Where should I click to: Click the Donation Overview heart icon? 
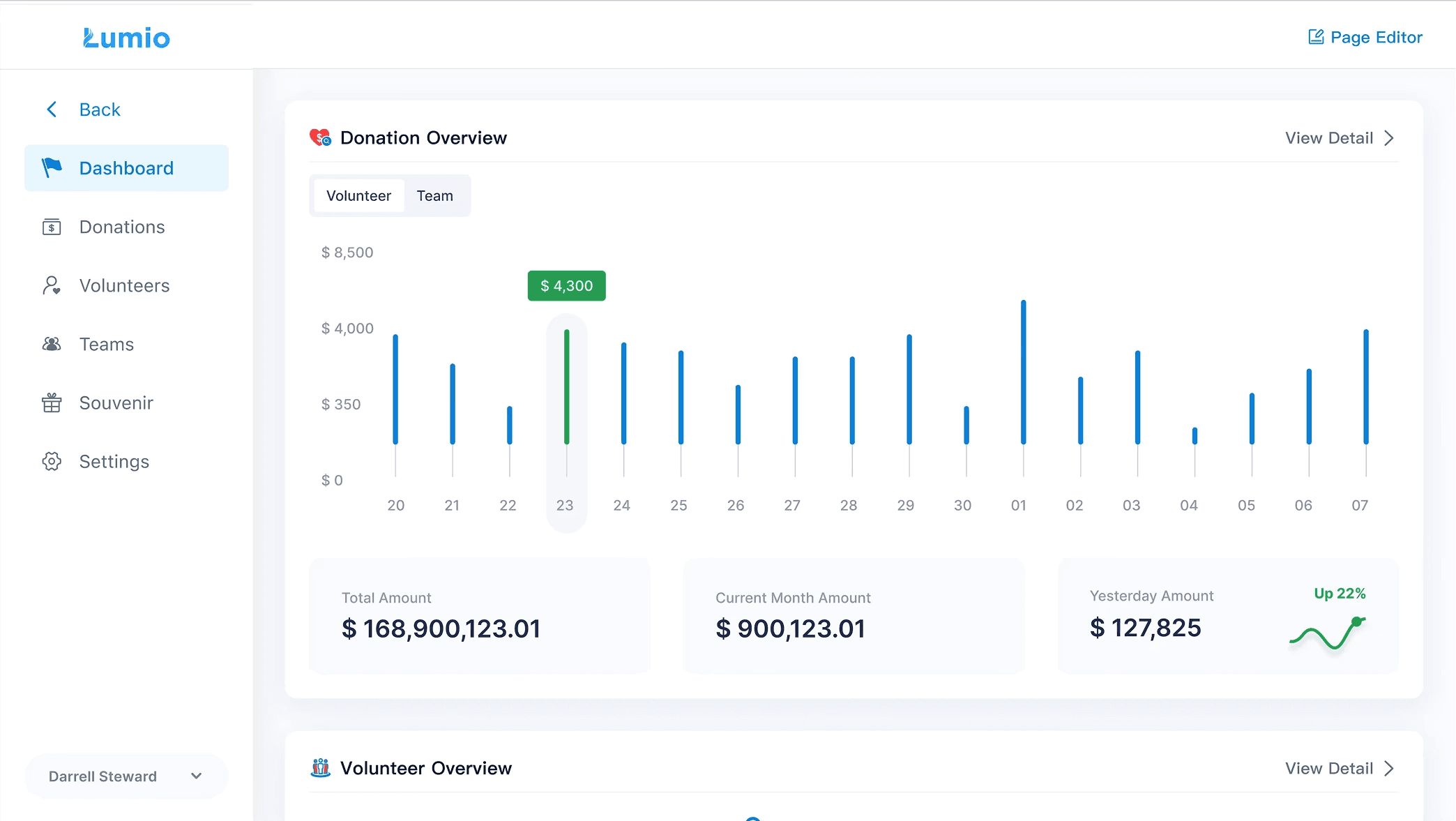[320, 137]
